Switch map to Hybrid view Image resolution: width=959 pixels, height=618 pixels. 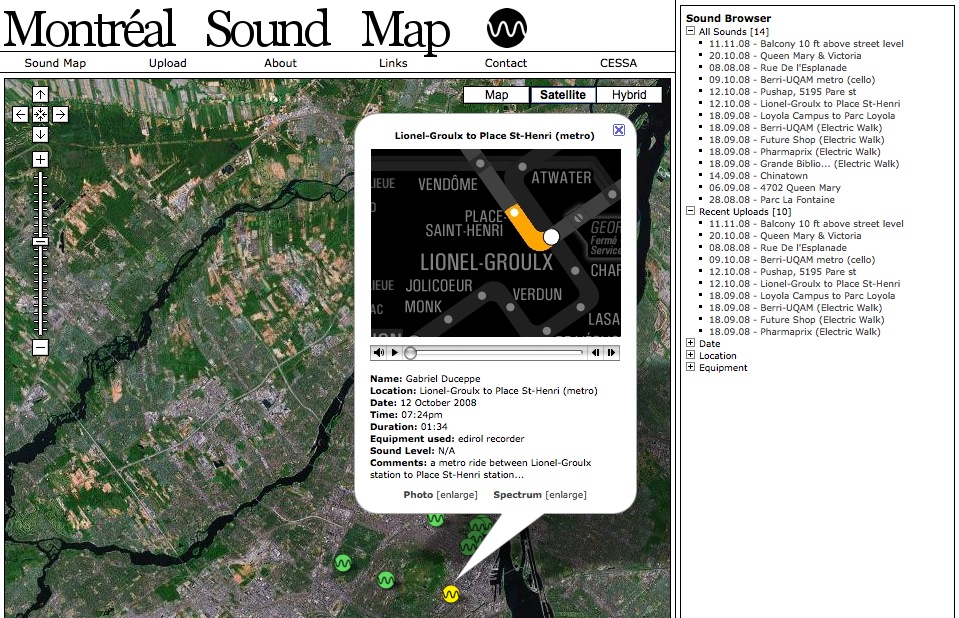click(629, 95)
